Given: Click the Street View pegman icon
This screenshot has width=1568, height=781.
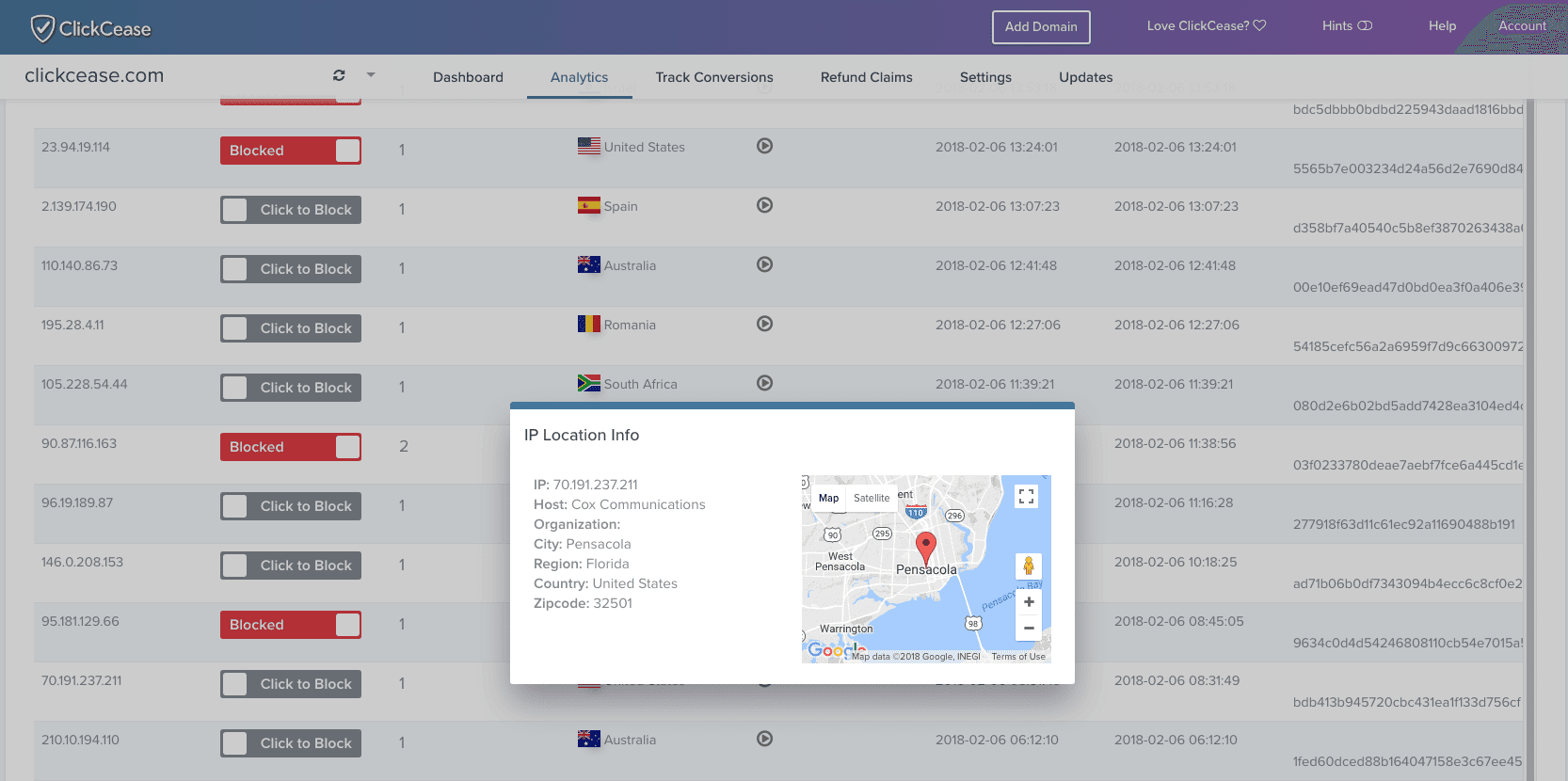Looking at the screenshot, I should pos(1028,566).
